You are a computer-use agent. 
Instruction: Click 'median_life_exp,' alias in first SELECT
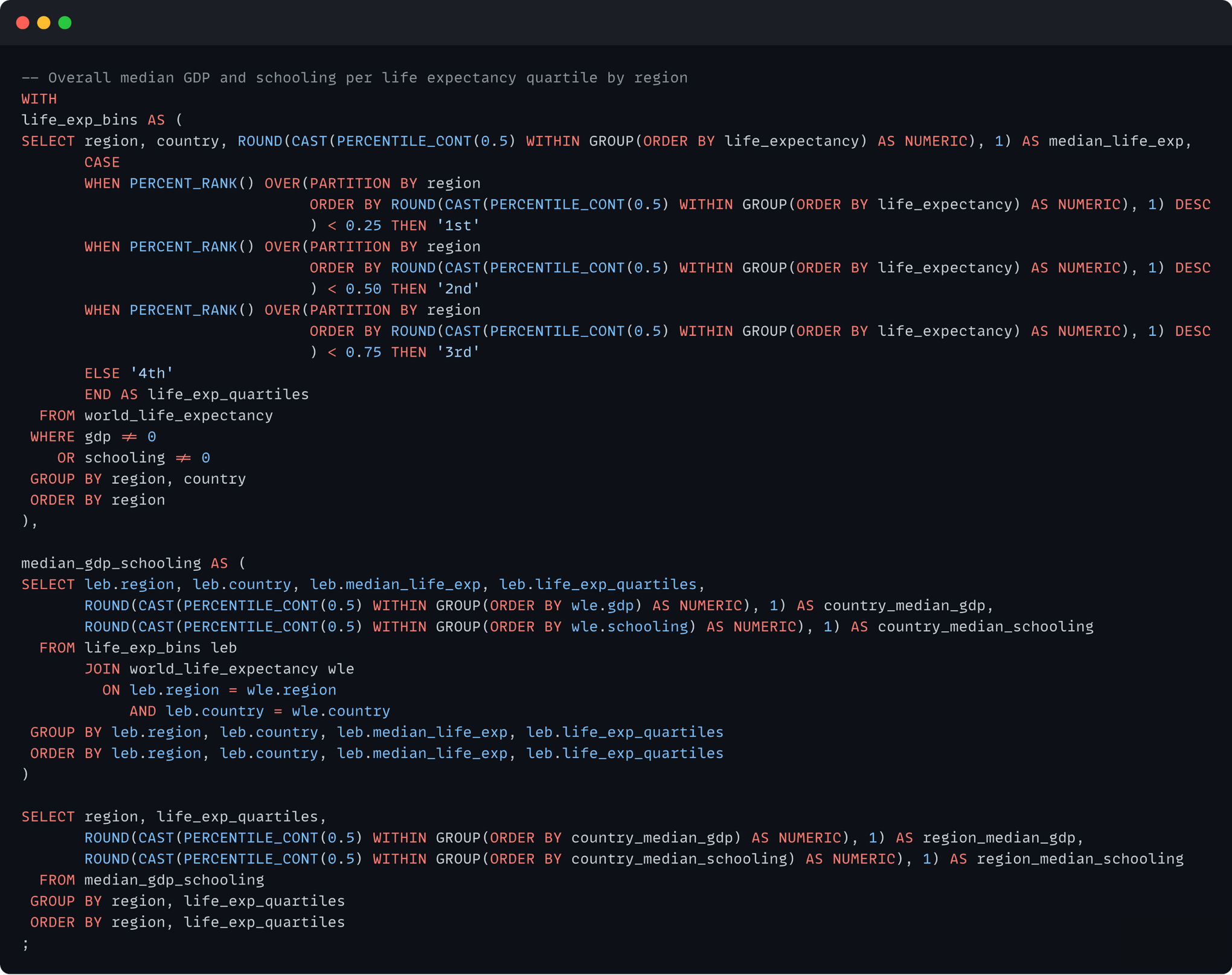click(x=1120, y=141)
